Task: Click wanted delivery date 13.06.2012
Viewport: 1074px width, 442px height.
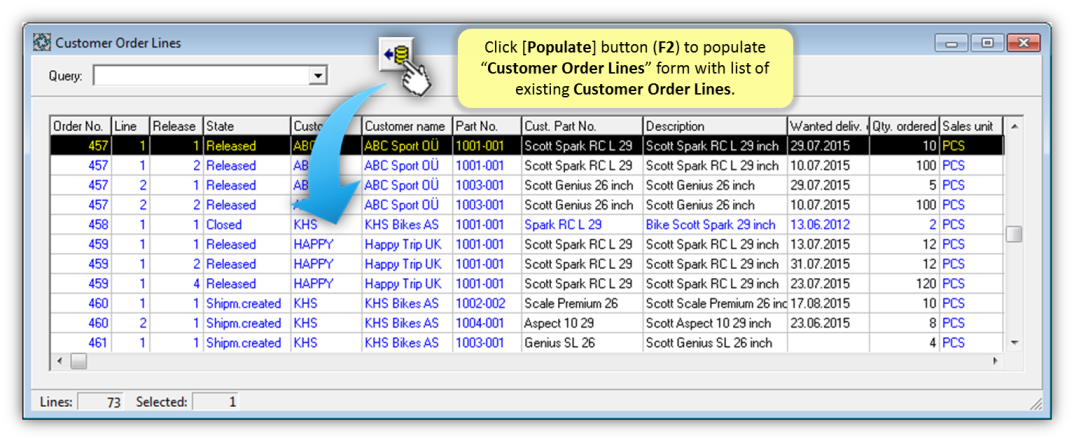Action: point(828,224)
